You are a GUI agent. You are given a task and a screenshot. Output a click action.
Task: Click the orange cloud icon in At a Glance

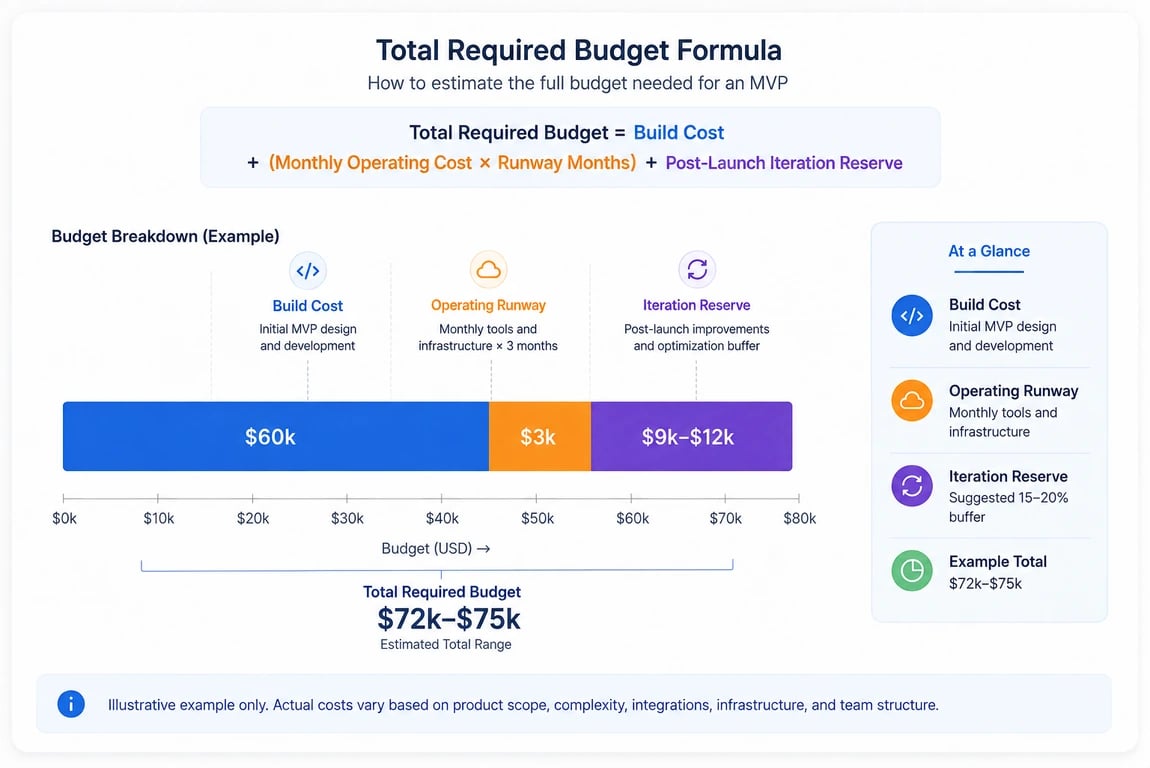(x=912, y=401)
